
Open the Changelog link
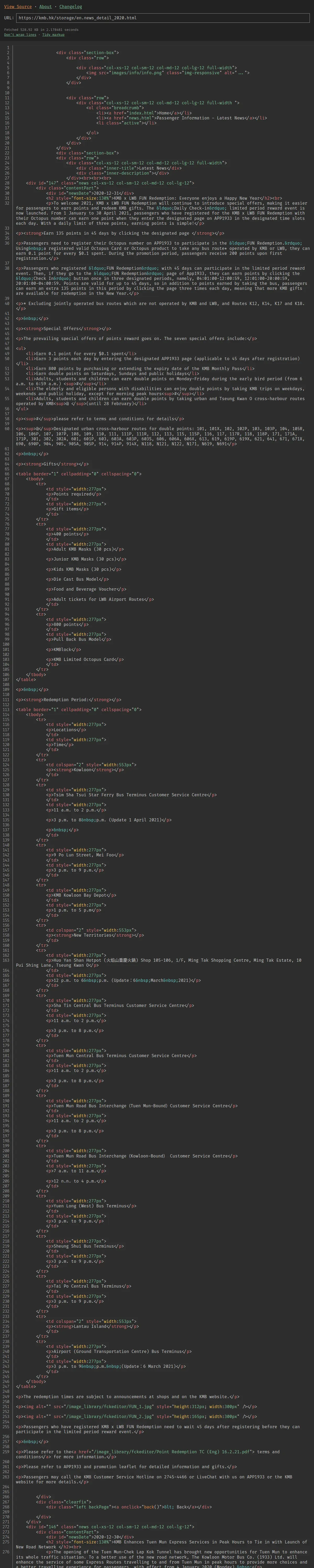[70, 7]
